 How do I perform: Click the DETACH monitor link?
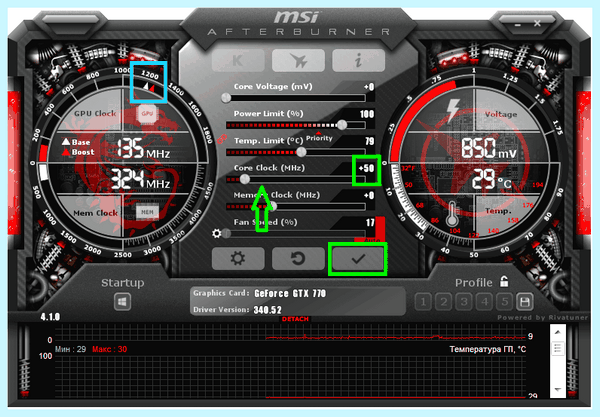click(x=295, y=319)
